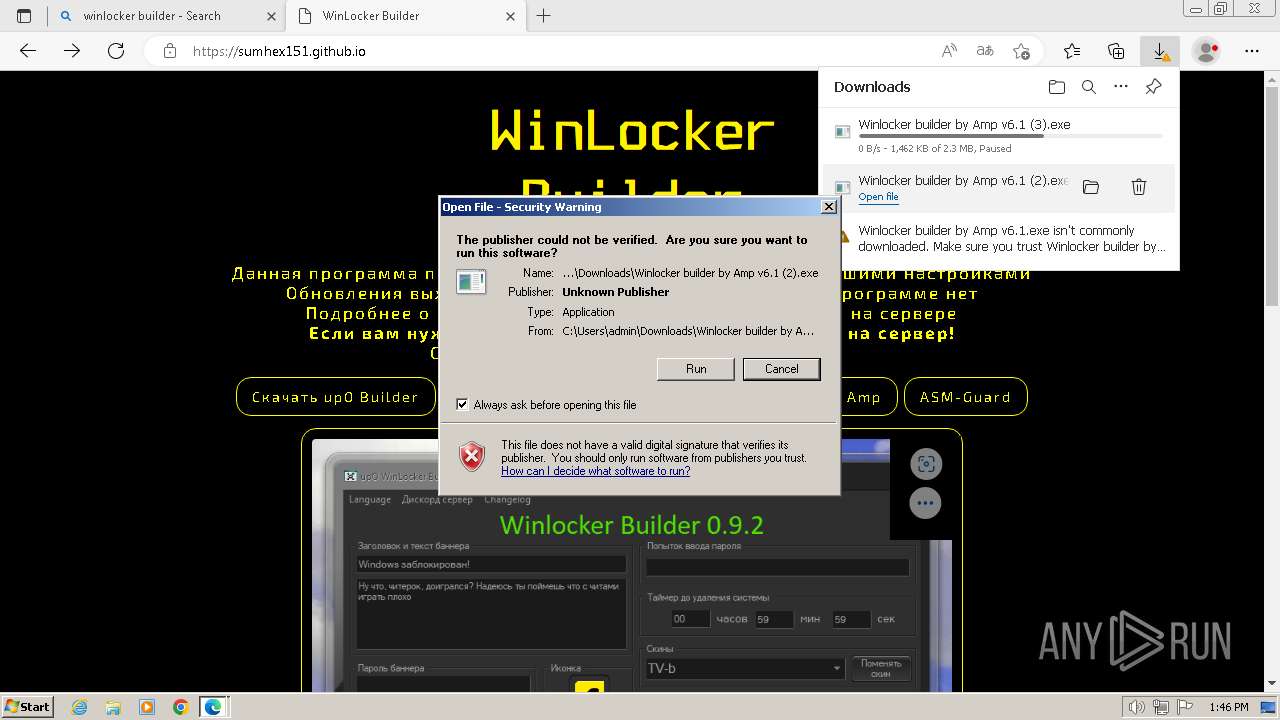Viewport: 1280px width, 720px height.
Task: Open Read aloud in address bar
Action: (949, 51)
